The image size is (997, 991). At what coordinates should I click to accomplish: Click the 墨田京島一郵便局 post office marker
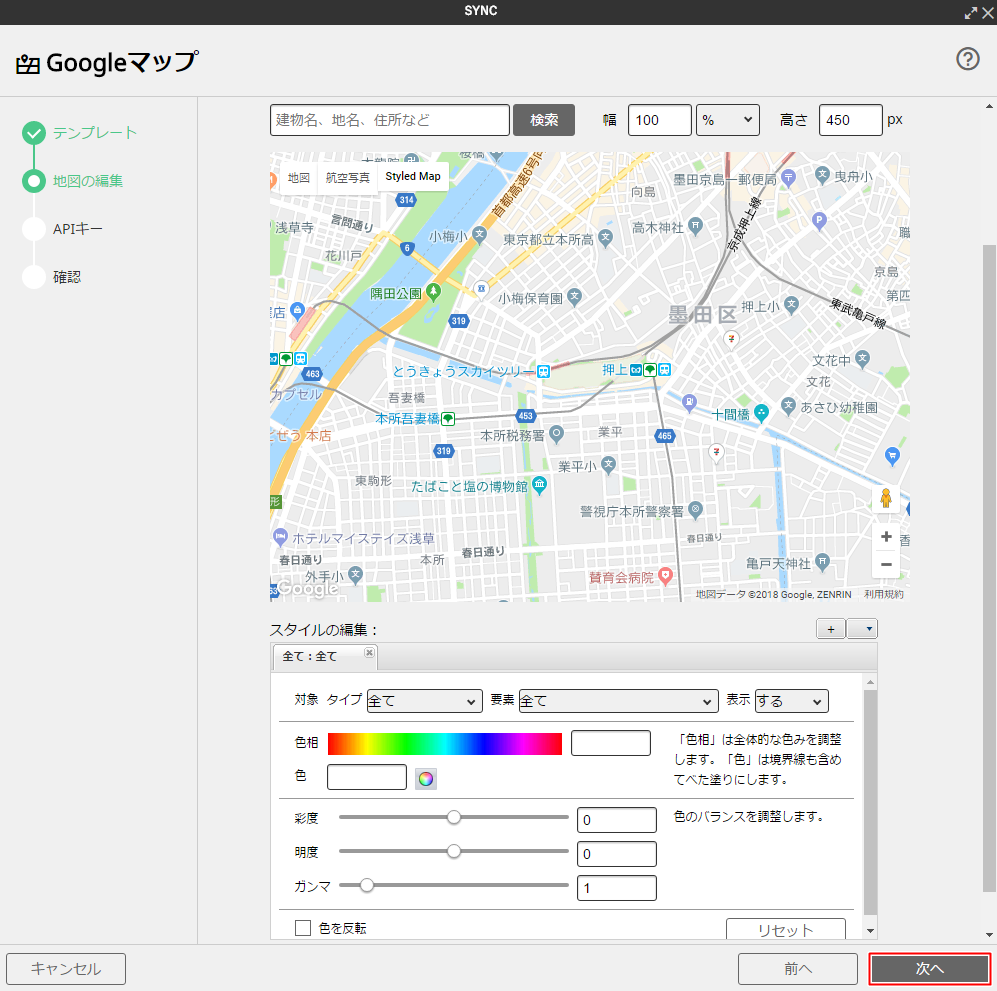pyautogui.click(x=788, y=178)
